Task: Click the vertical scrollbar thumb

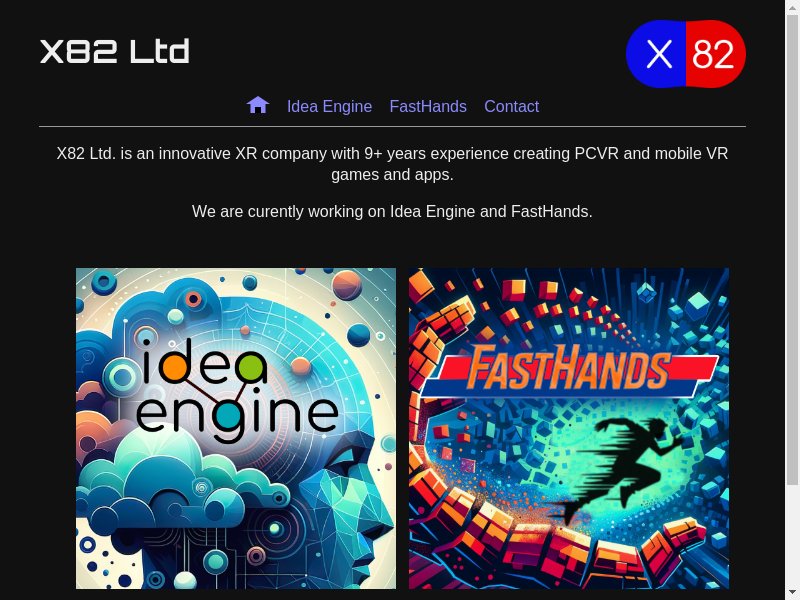Action: click(x=792, y=250)
